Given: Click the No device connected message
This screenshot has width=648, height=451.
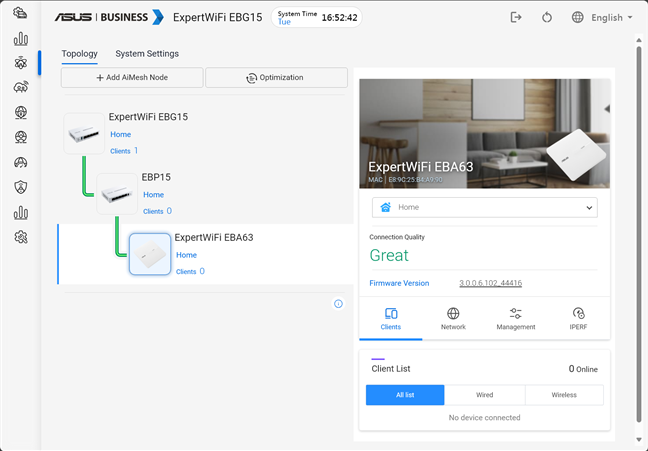Looking at the screenshot, I should click(484, 418).
